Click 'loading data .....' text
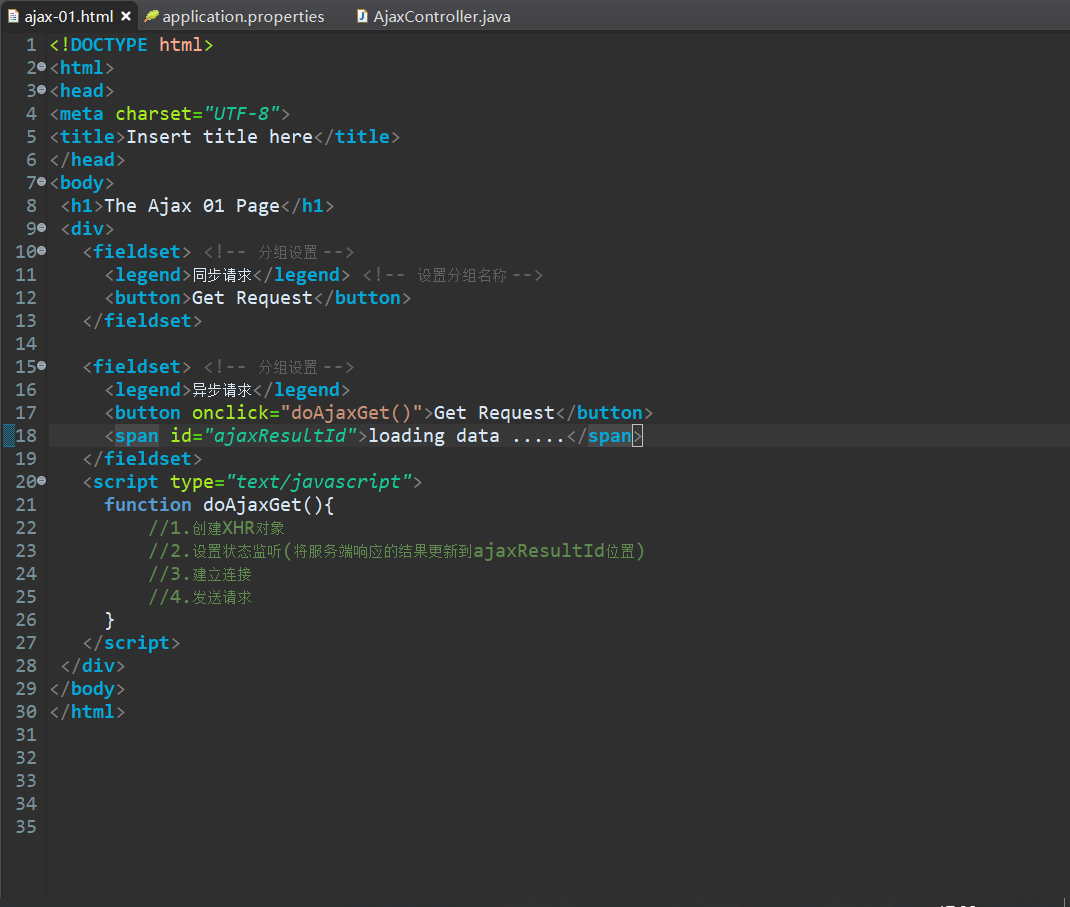This screenshot has height=907, width=1070. click(x=467, y=435)
